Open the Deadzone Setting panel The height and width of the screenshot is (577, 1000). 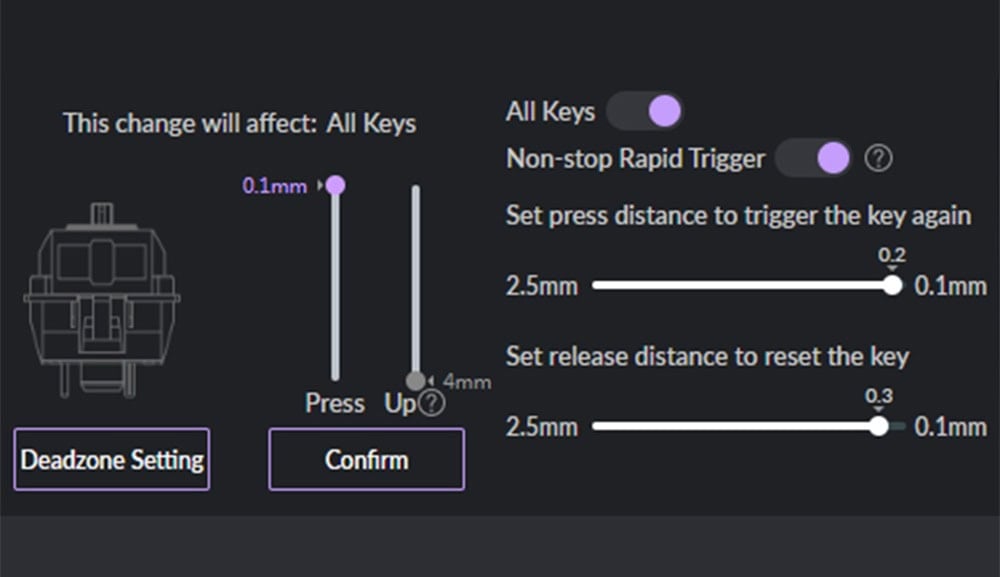[x=112, y=459]
